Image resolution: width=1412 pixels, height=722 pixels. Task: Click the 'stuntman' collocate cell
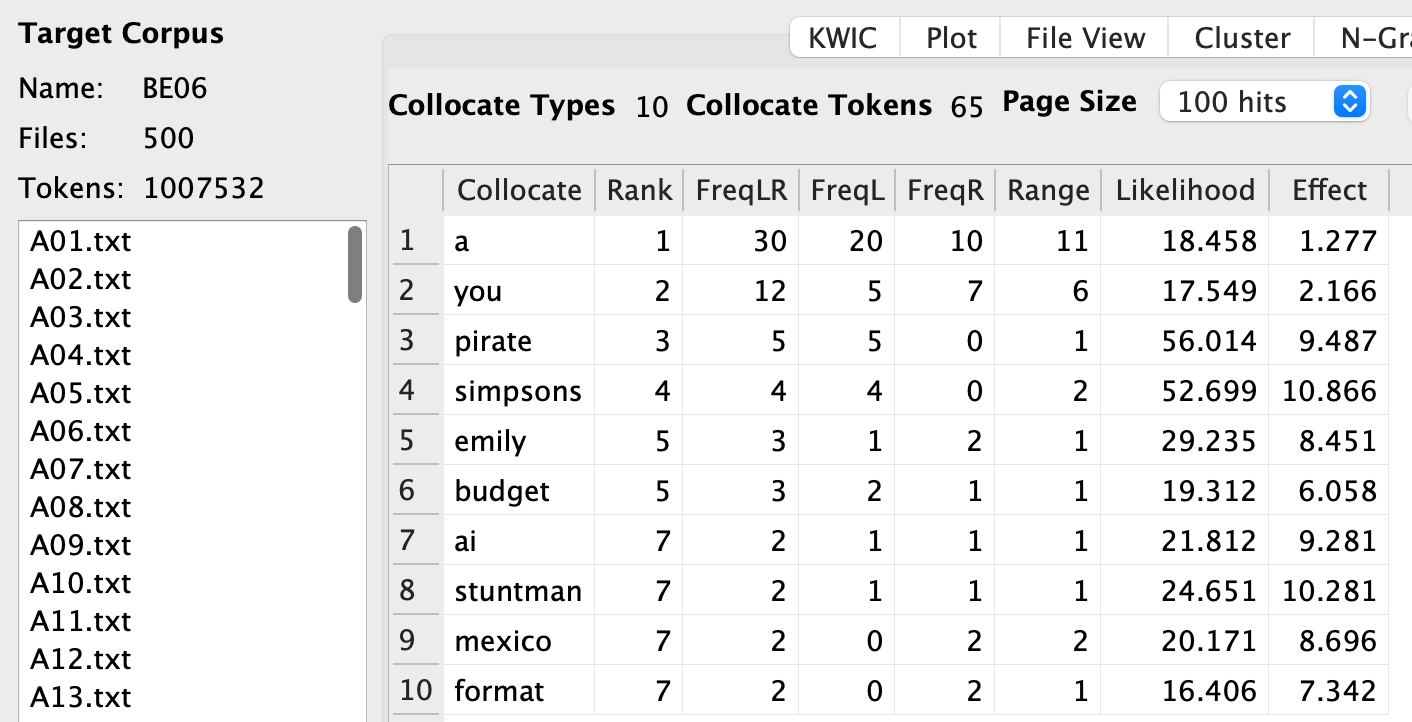(517, 591)
